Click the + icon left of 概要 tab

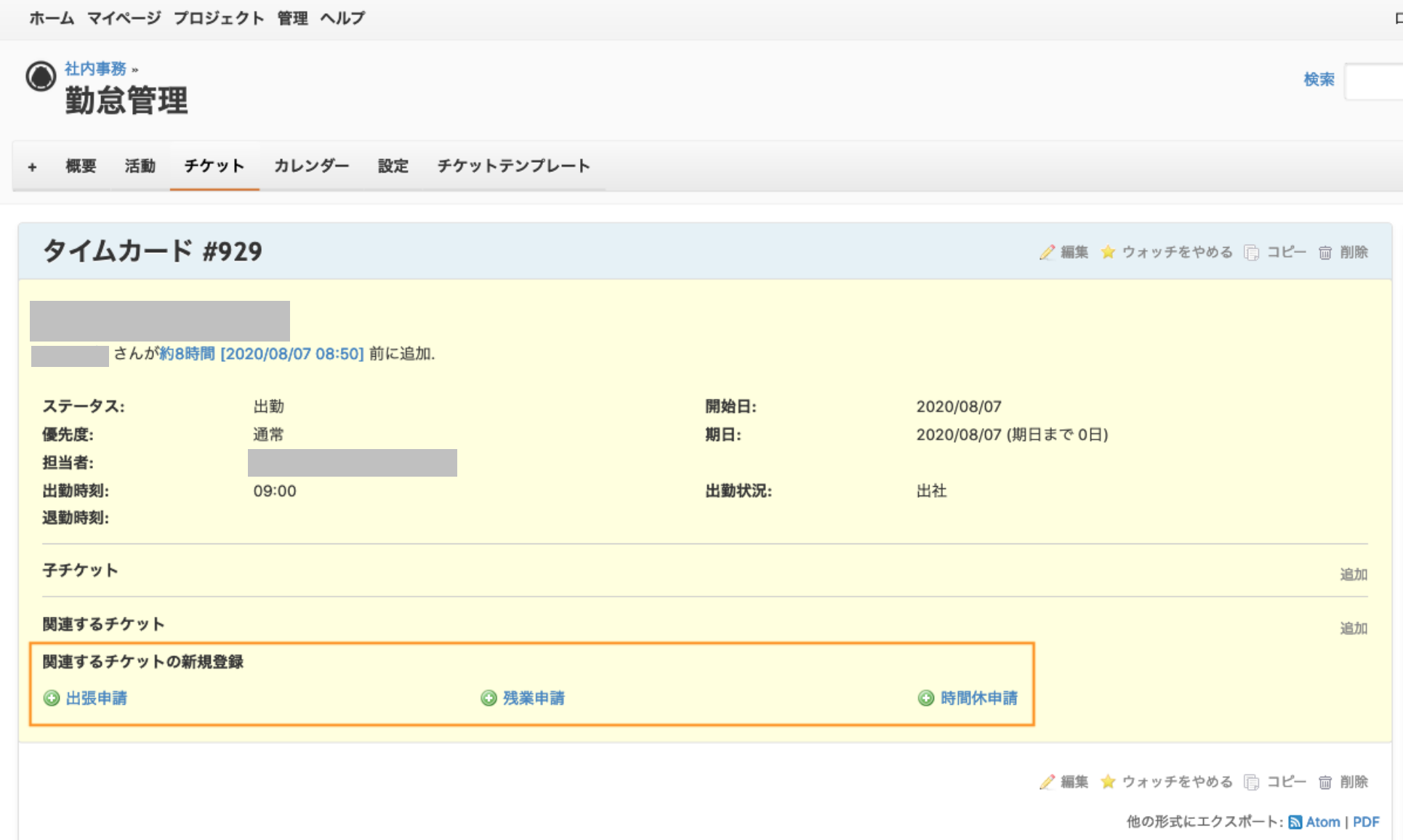(x=32, y=166)
